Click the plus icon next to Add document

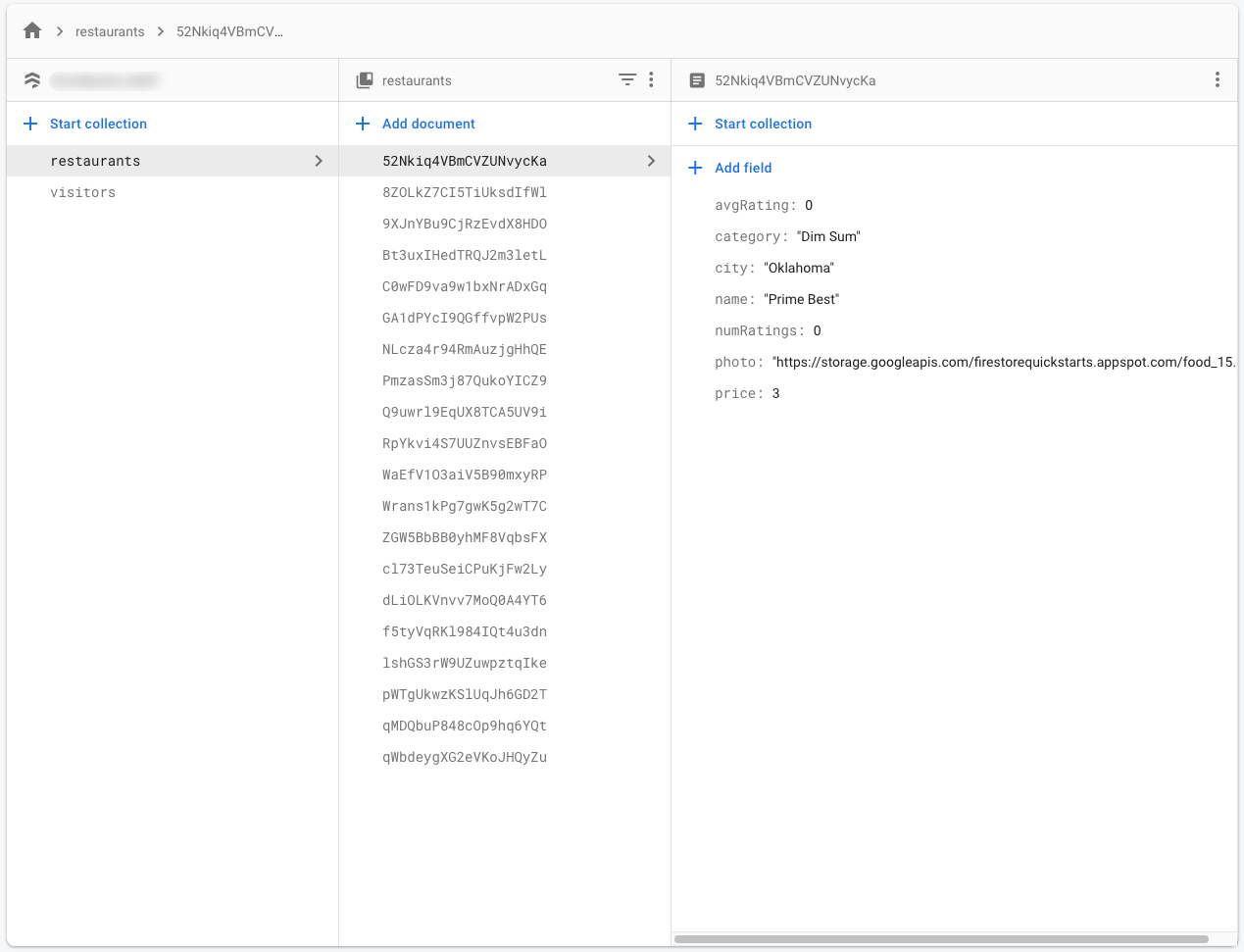click(361, 124)
